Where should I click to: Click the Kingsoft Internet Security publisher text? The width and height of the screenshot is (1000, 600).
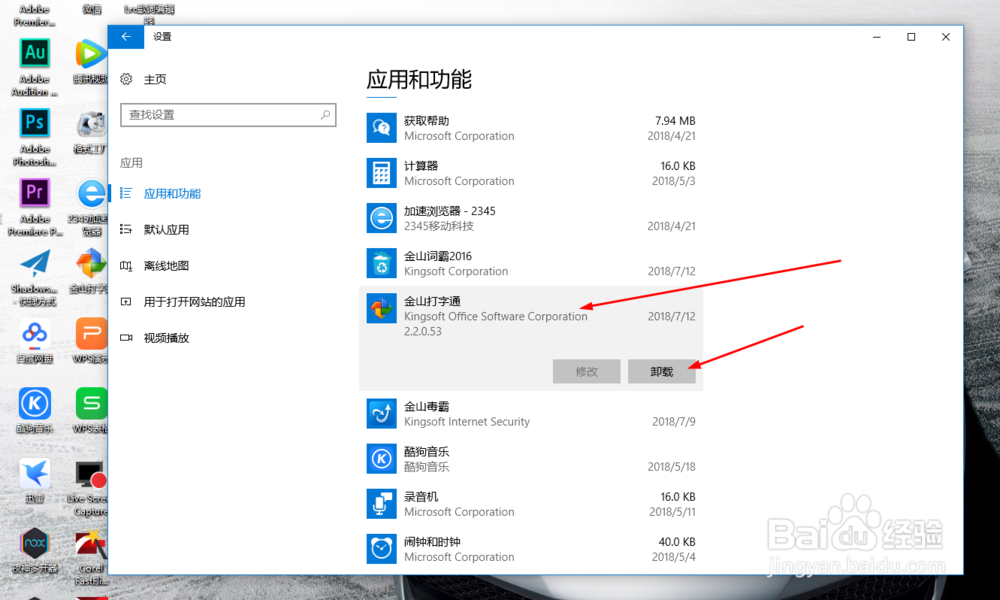tap(467, 421)
